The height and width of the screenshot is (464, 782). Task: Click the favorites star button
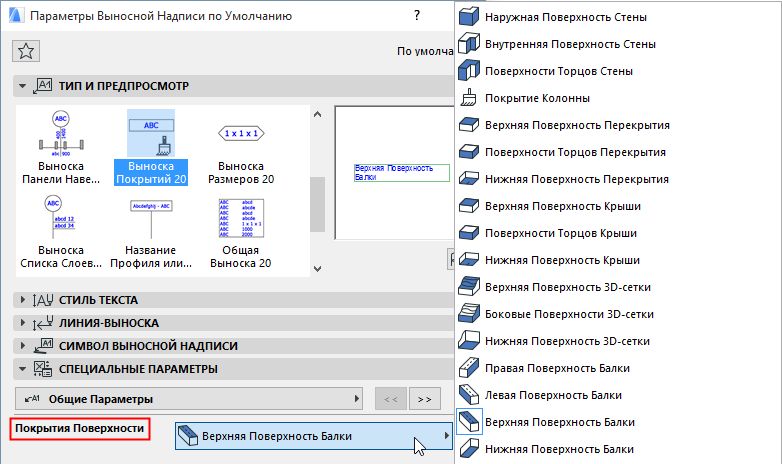[x=26, y=51]
